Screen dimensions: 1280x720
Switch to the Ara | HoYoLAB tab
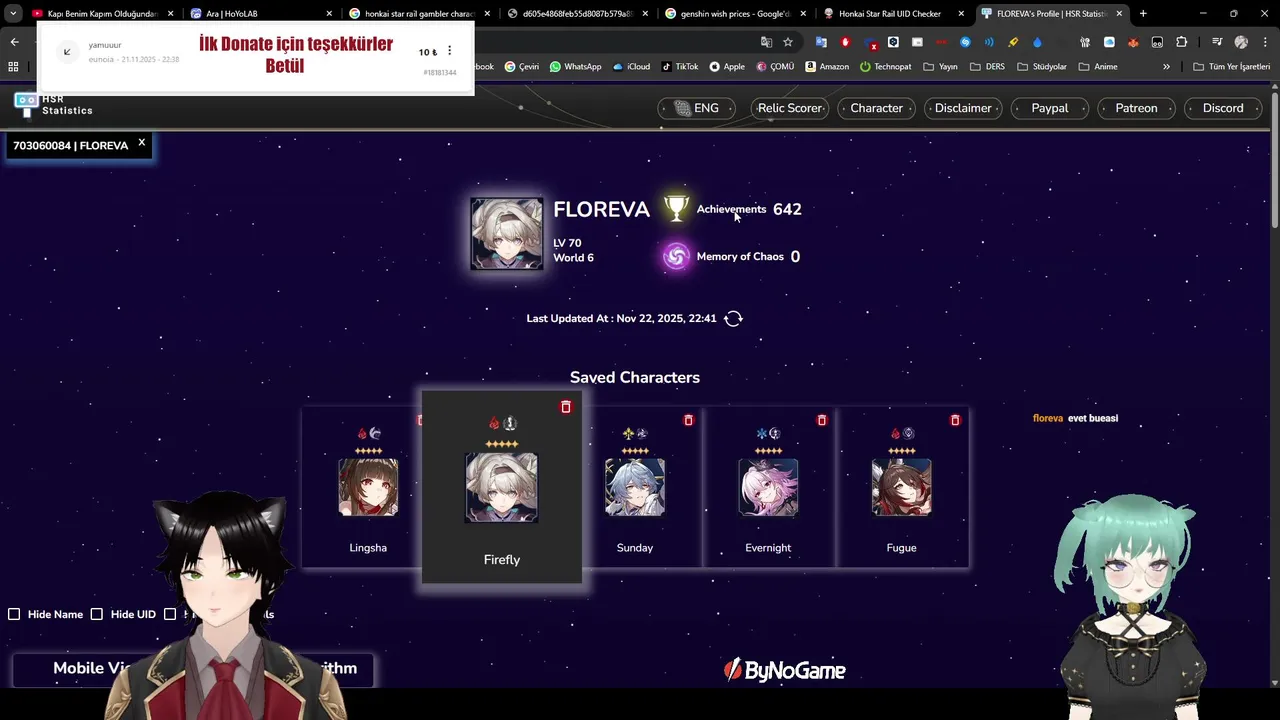tap(260, 13)
